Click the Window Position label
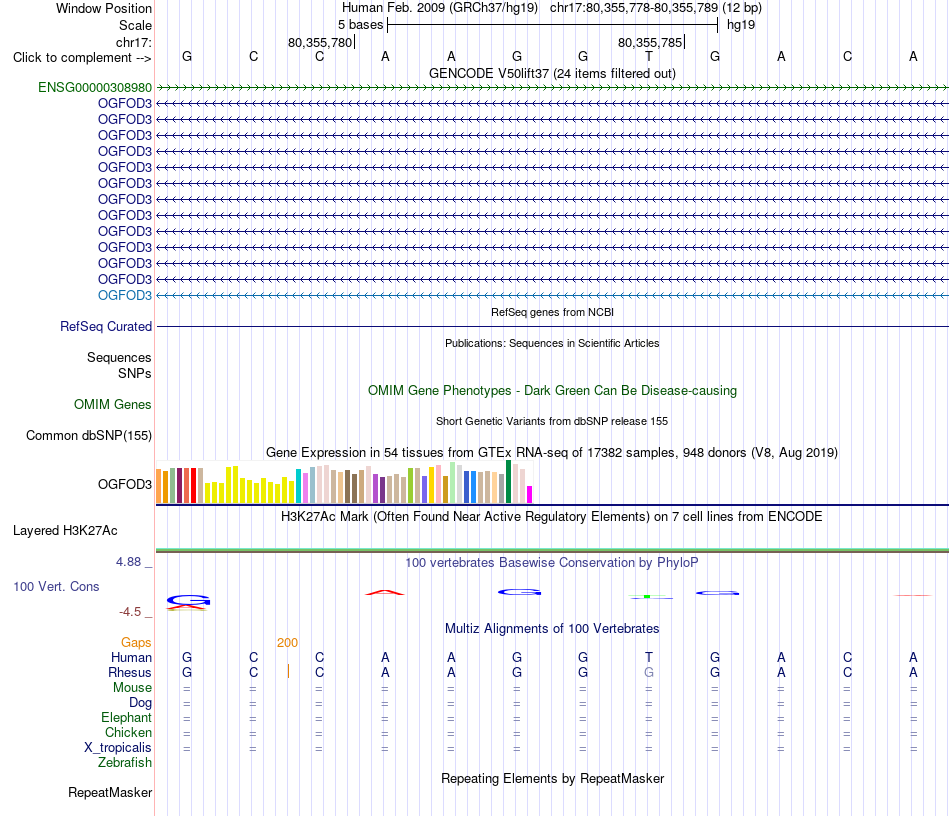Image resolution: width=950 pixels, height=816 pixels. tap(104, 8)
